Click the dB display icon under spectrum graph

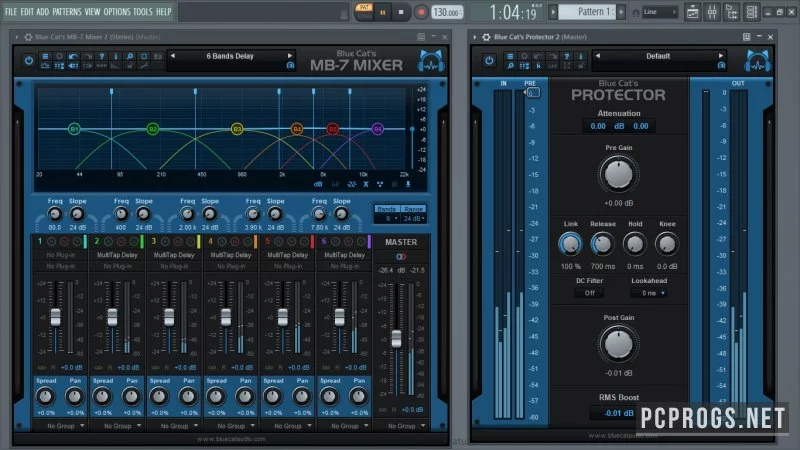[318, 184]
